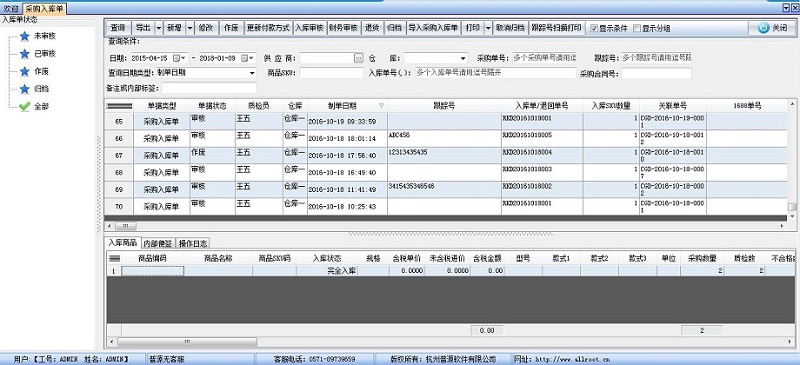Screen dimensions: 800x365
Task: Switch to the 操作日志 tab
Action: coord(194,243)
